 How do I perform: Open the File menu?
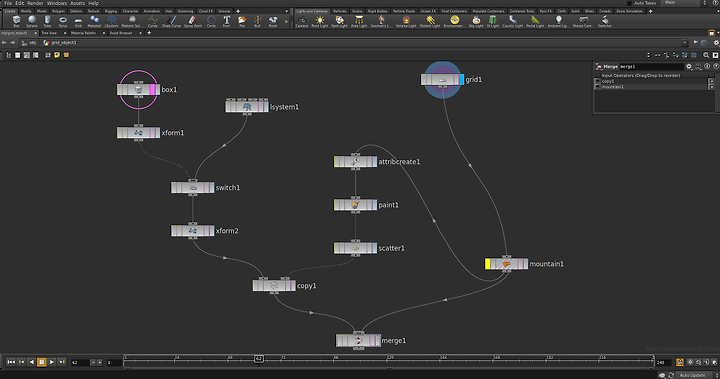click(x=8, y=3)
